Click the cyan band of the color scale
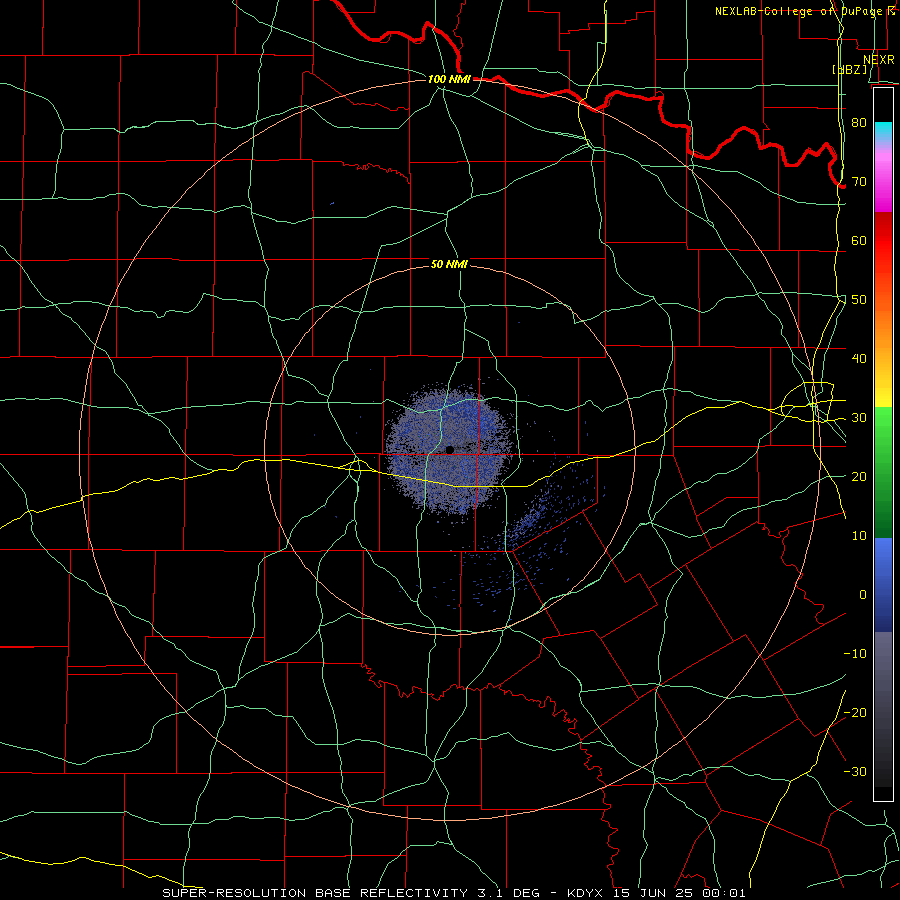The height and width of the screenshot is (900, 900). [883, 132]
